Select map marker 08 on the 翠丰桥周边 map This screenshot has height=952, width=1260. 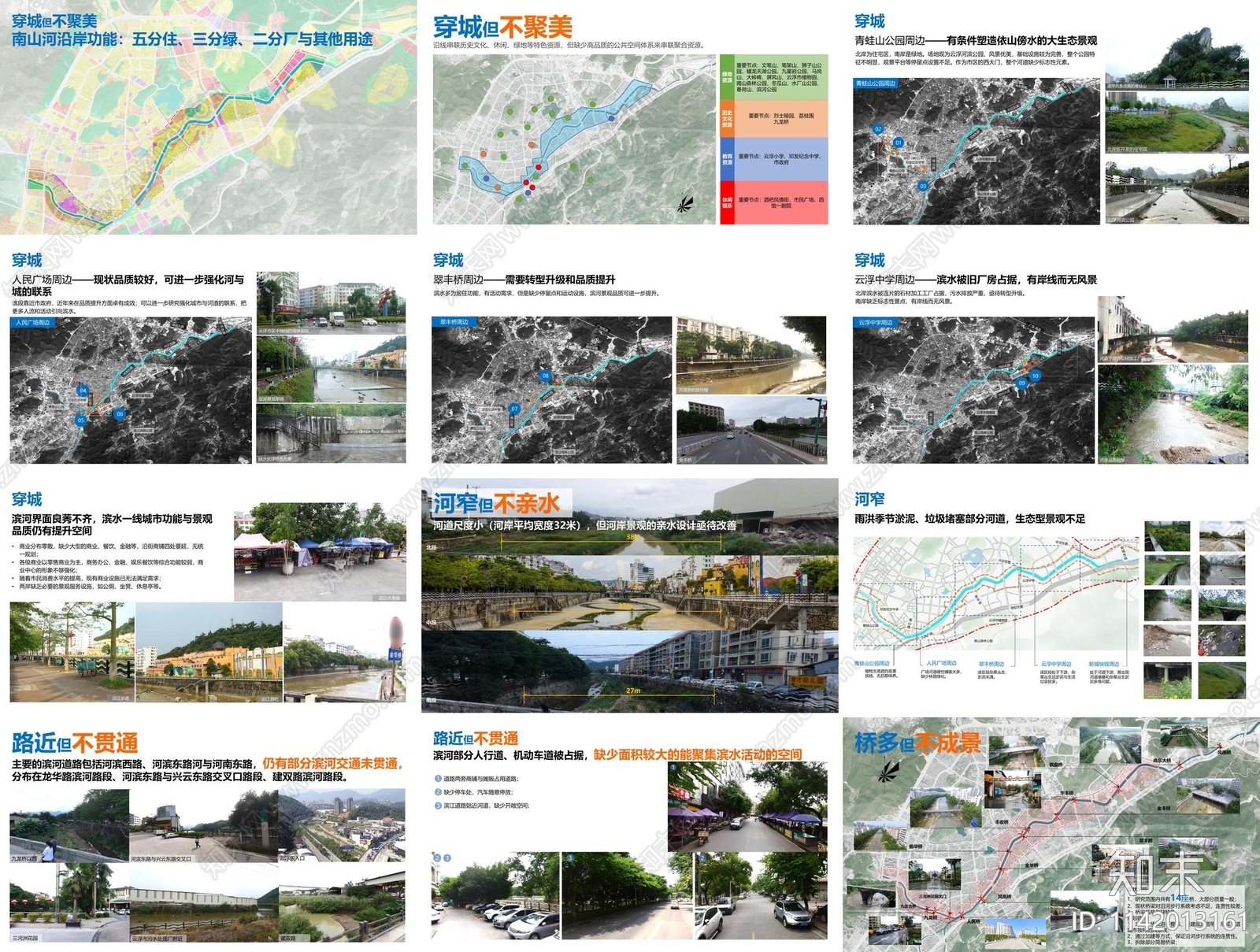tap(545, 376)
